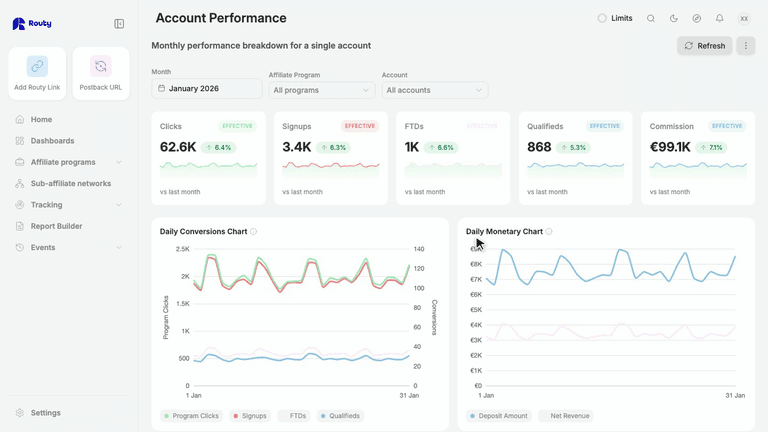Click Daily Monetary Chart info icon
768x432 pixels.
click(x=549, y=232)
